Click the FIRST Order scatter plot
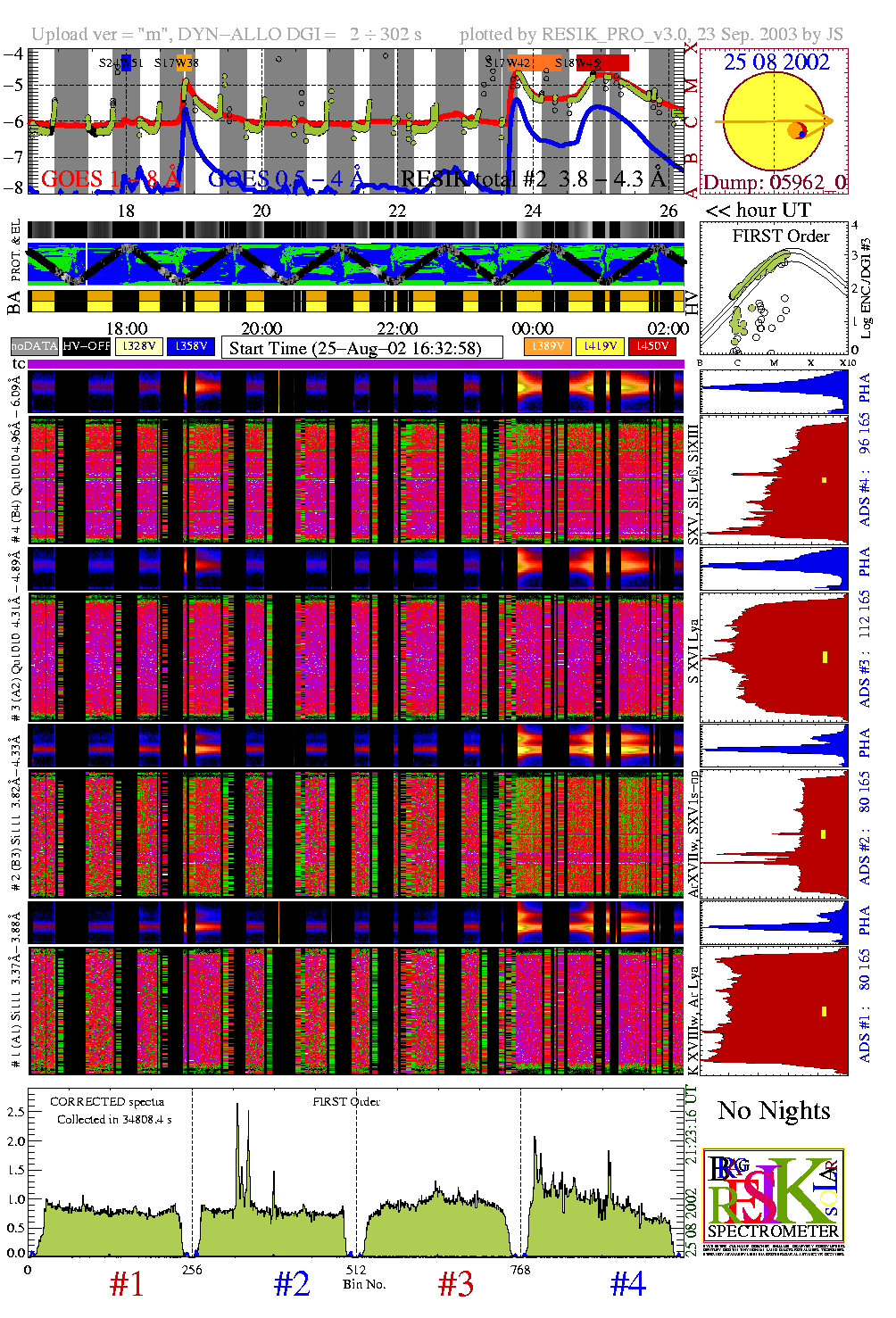896x1318 pixels. (774, 290)
